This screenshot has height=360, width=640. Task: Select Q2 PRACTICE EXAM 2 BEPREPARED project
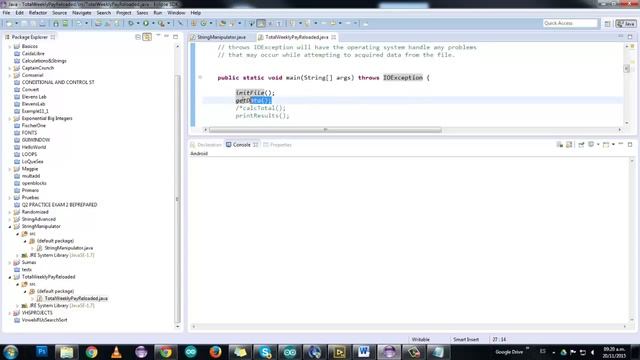pyautogui.click(x=59, y=205)
